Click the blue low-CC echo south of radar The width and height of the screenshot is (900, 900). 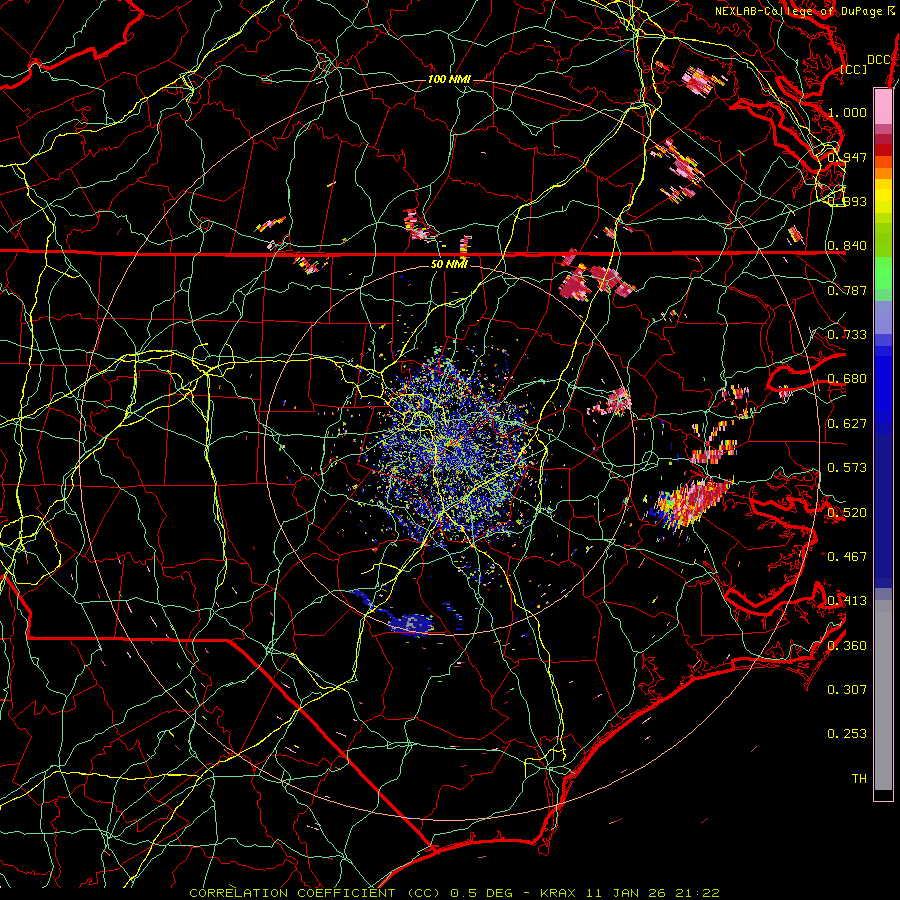coord(410,623)
